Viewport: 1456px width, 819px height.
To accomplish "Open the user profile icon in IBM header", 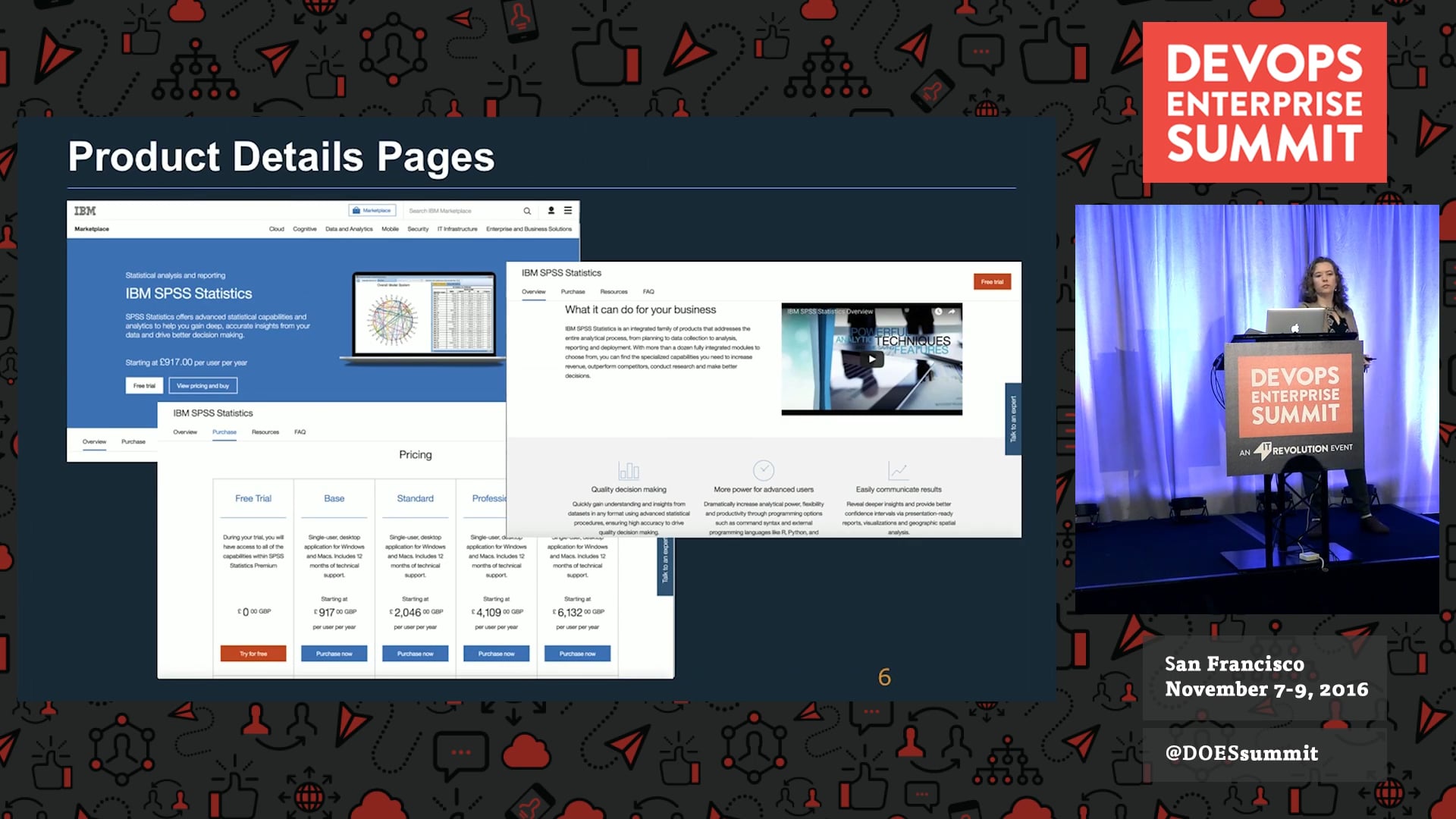I will tap(551, 211).
